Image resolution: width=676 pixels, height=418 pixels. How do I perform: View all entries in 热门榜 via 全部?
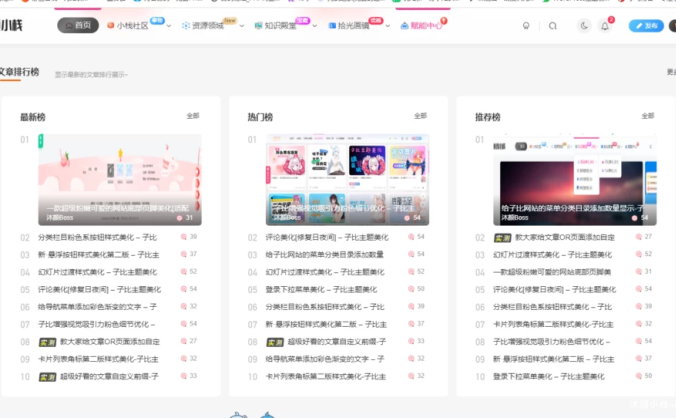(420, 115)
